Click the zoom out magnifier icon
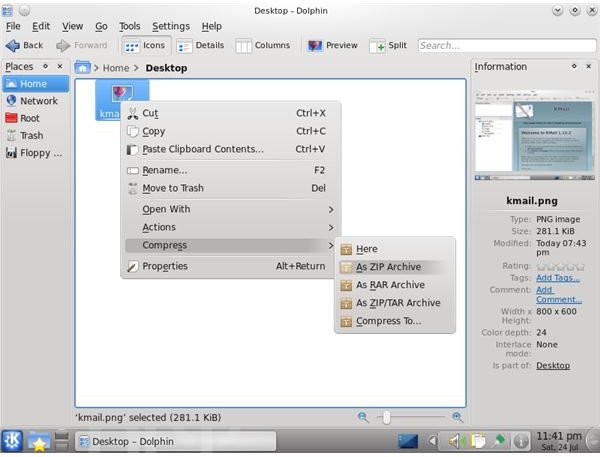Screen dimensions: 600x457 click(363, 417)
